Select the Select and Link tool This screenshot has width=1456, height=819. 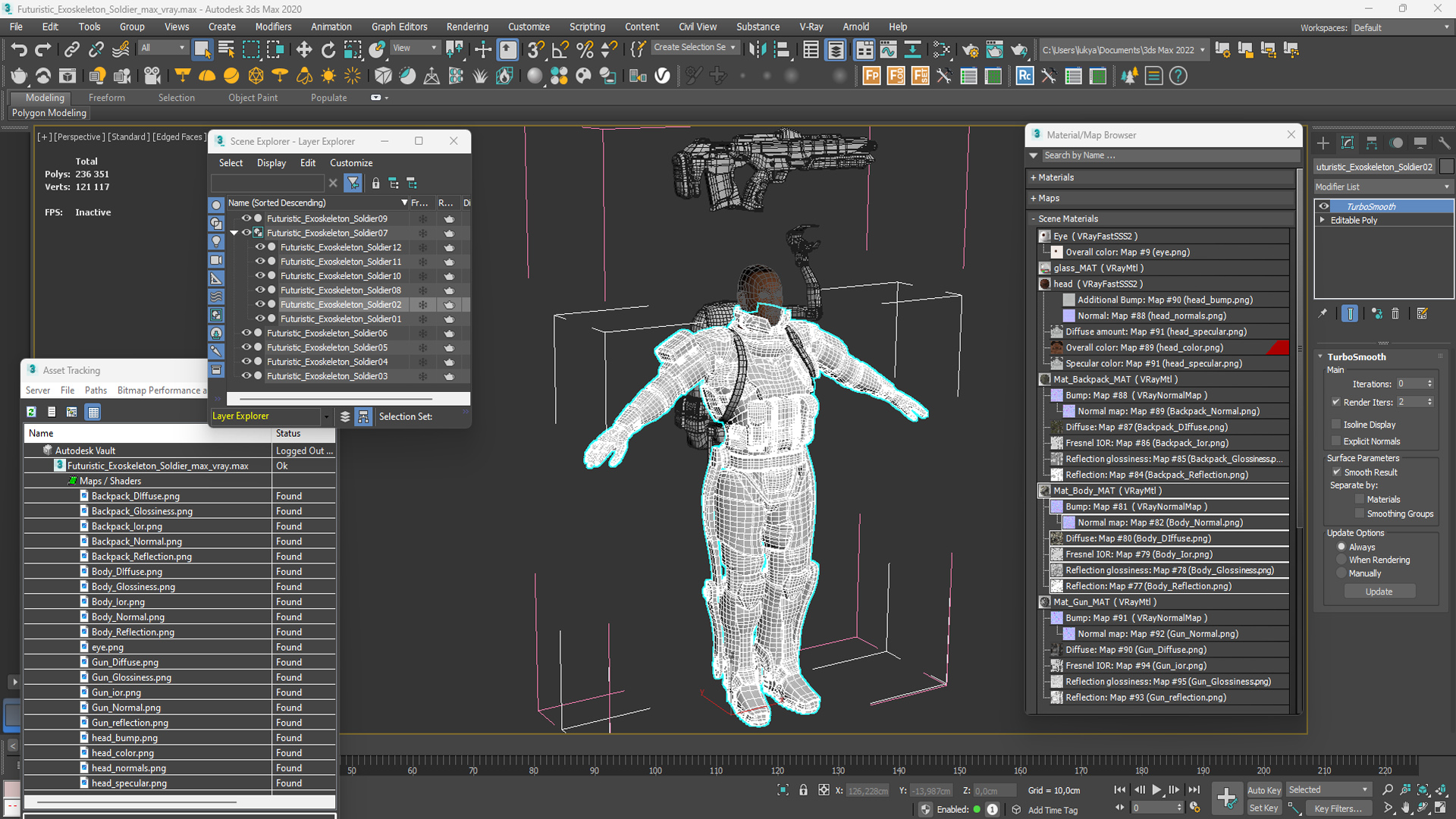click(x=71, y=50)
